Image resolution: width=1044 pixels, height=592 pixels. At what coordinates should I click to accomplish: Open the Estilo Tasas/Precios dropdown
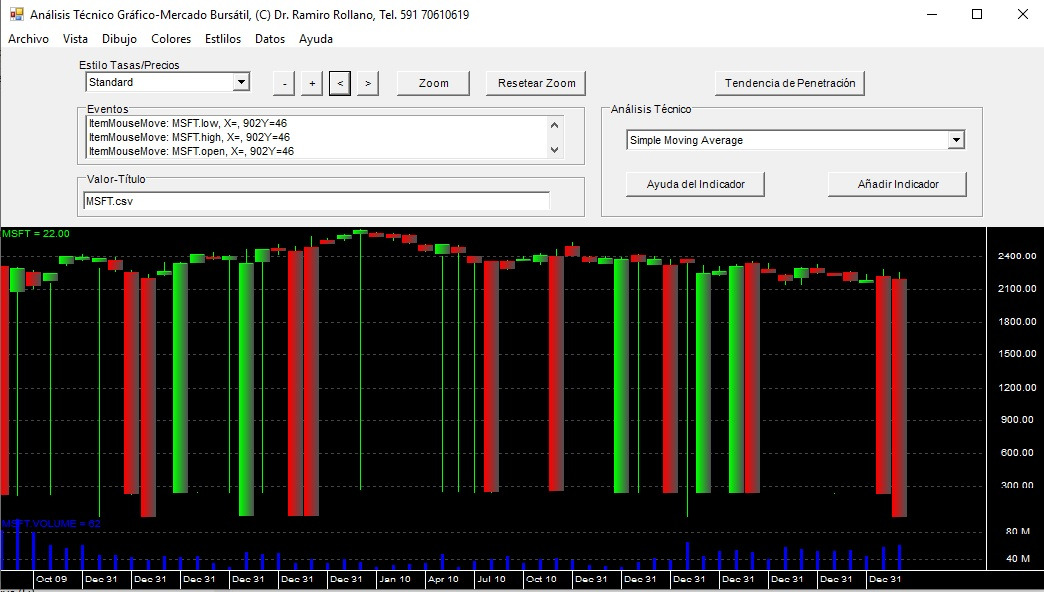(241, 82)
